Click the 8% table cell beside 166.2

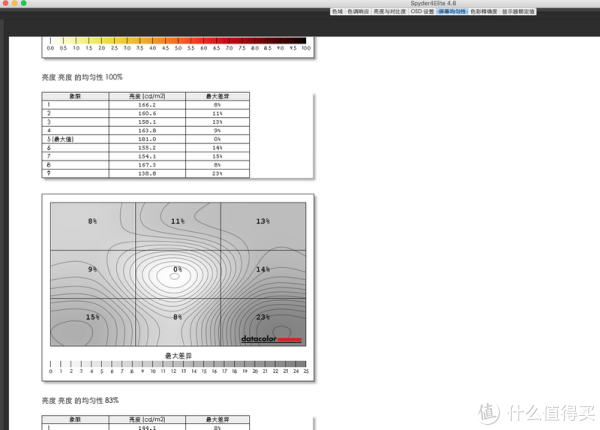217,105
